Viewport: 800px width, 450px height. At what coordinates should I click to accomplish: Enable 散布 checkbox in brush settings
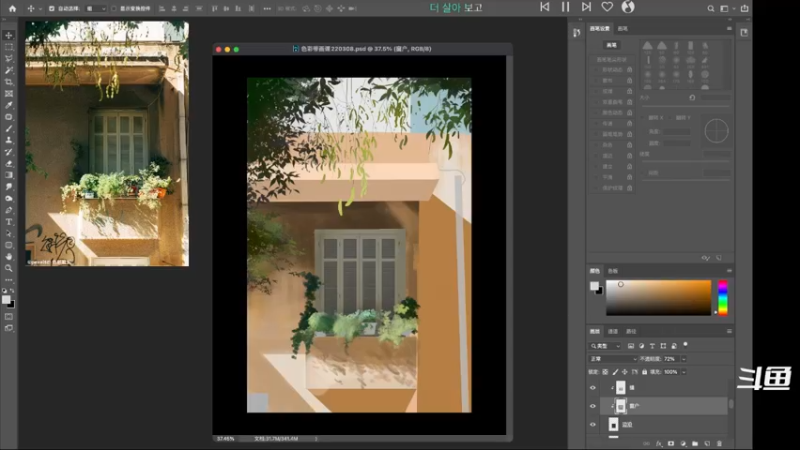click(x=595, y=81)
